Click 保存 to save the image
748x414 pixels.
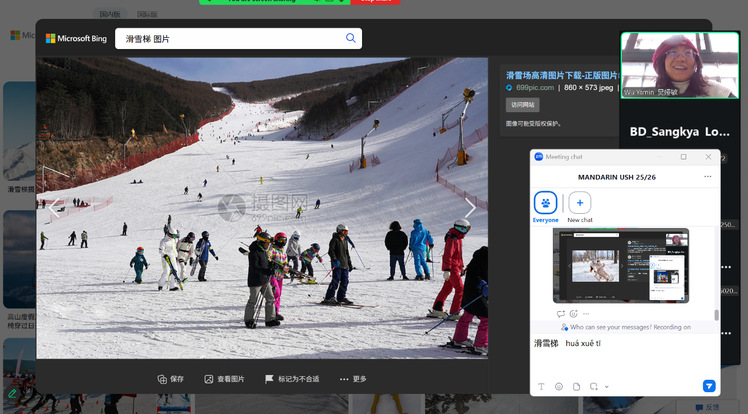(171, 379)
